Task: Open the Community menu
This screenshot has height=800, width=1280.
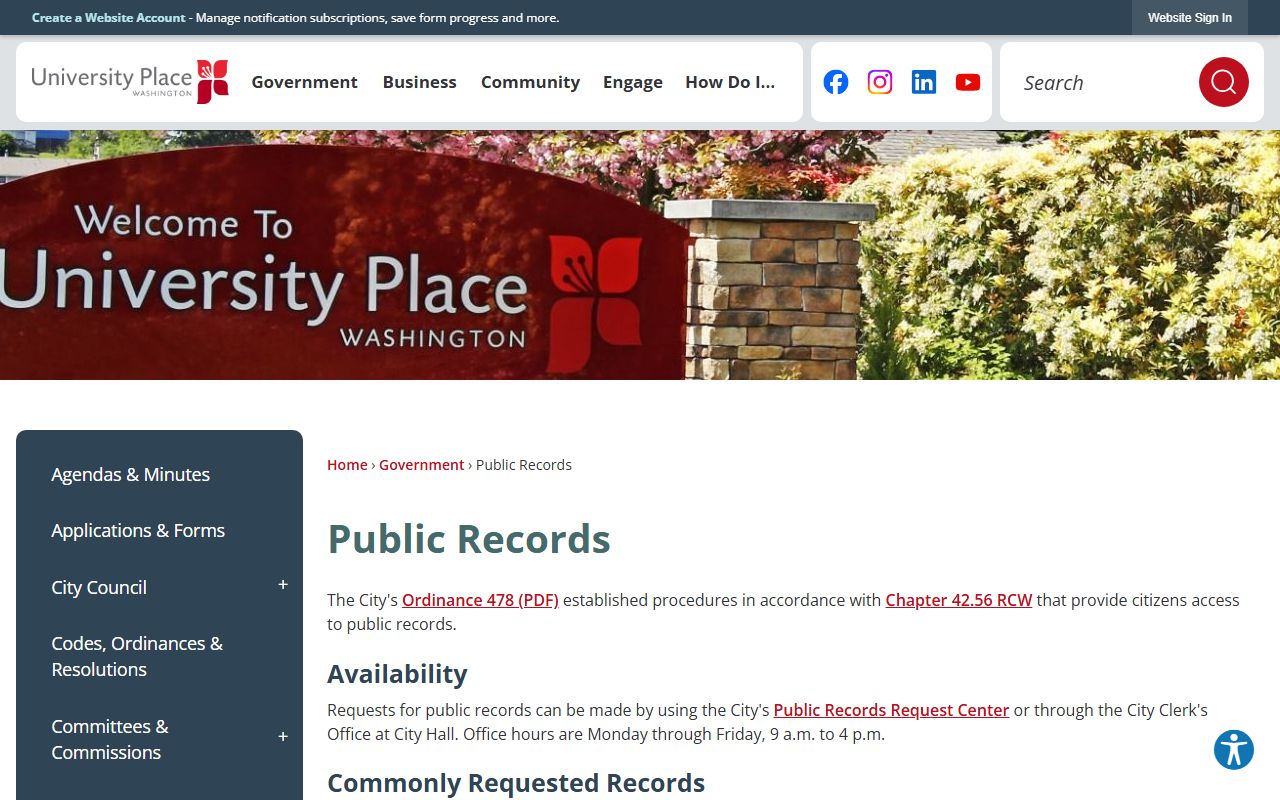Action: (530, 82)
